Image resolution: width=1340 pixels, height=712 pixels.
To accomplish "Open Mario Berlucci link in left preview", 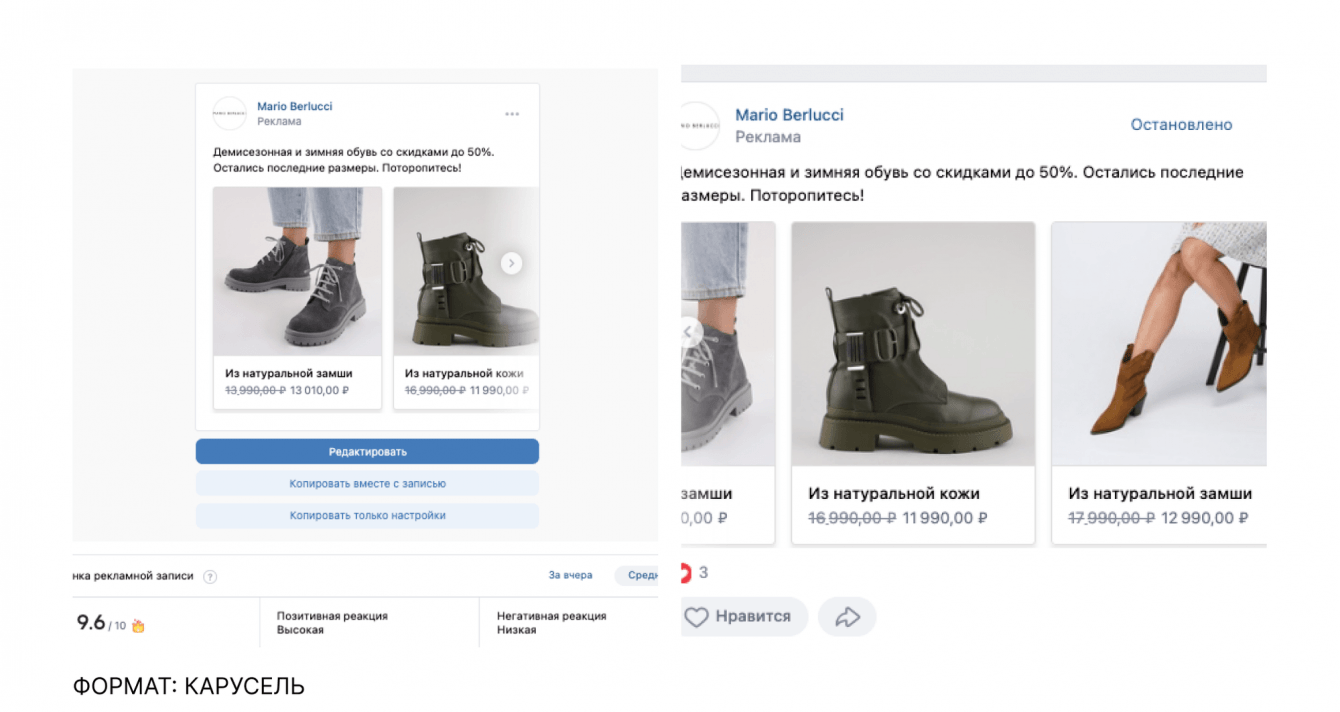I will click(x=294, y=106).
